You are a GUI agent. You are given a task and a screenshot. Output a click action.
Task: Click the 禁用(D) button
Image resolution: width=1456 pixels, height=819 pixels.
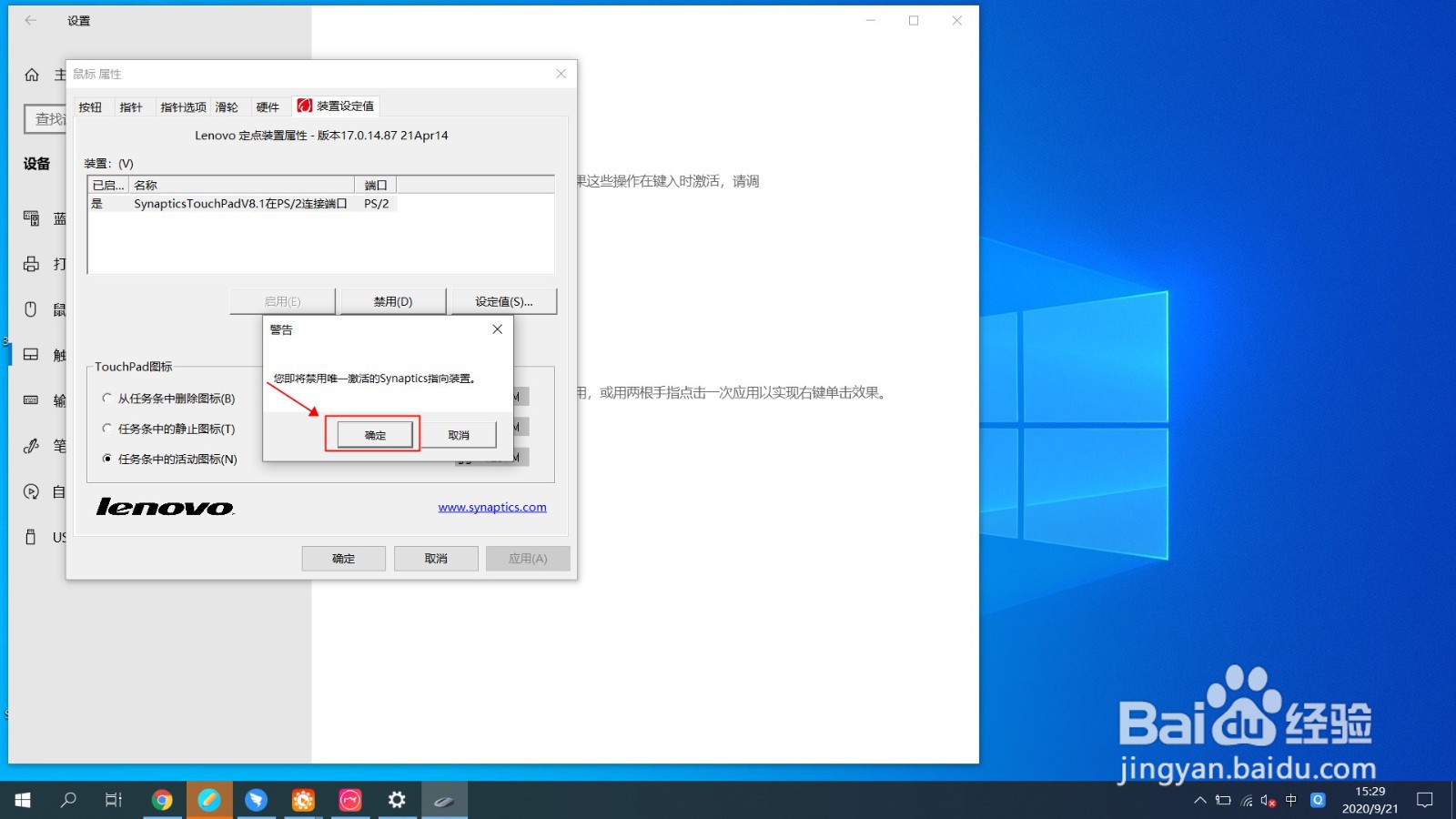coord(393,301)
